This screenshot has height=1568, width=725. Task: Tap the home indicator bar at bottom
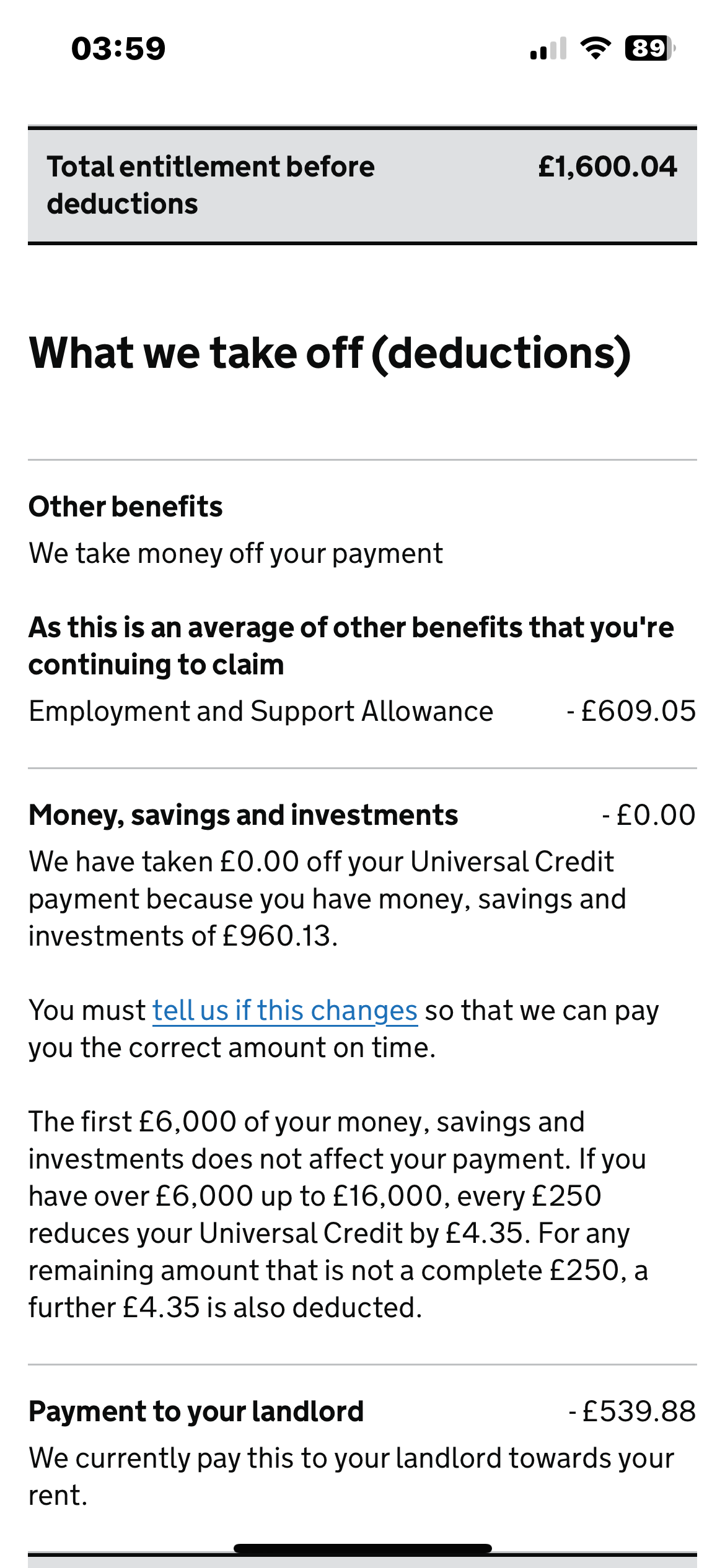pos(362,1548)
